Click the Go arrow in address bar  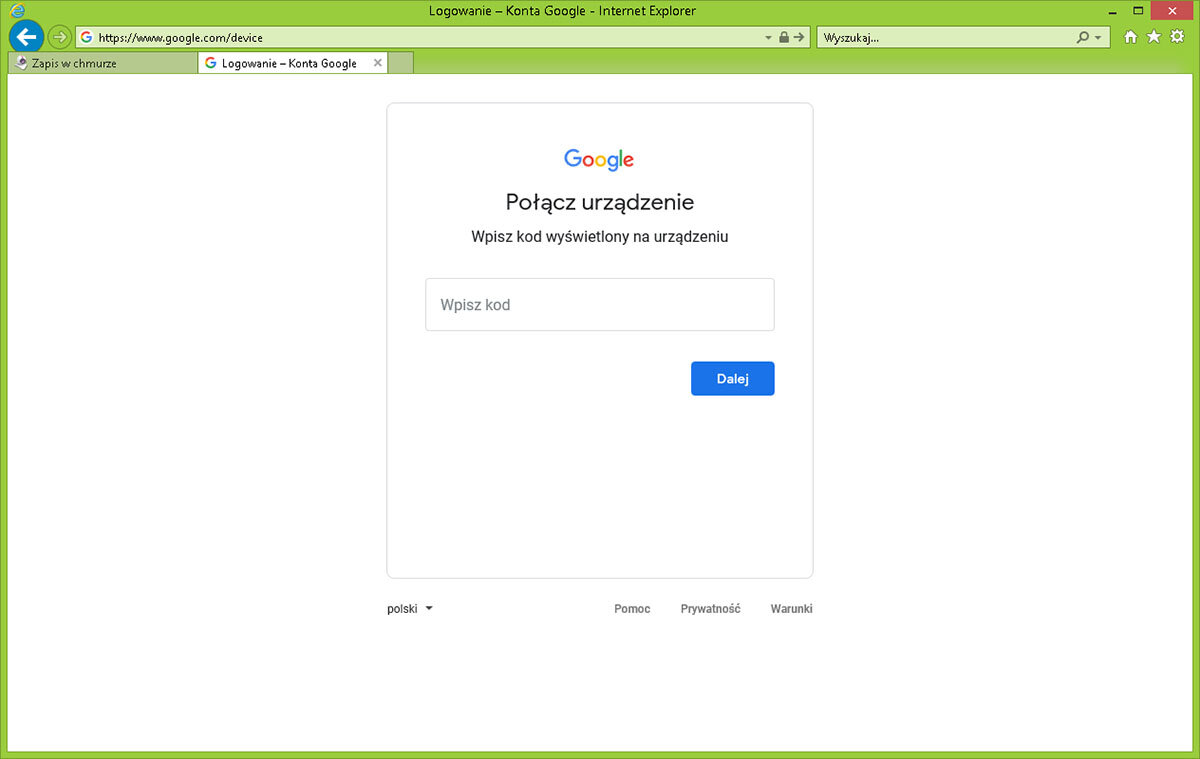click(798, 38)
